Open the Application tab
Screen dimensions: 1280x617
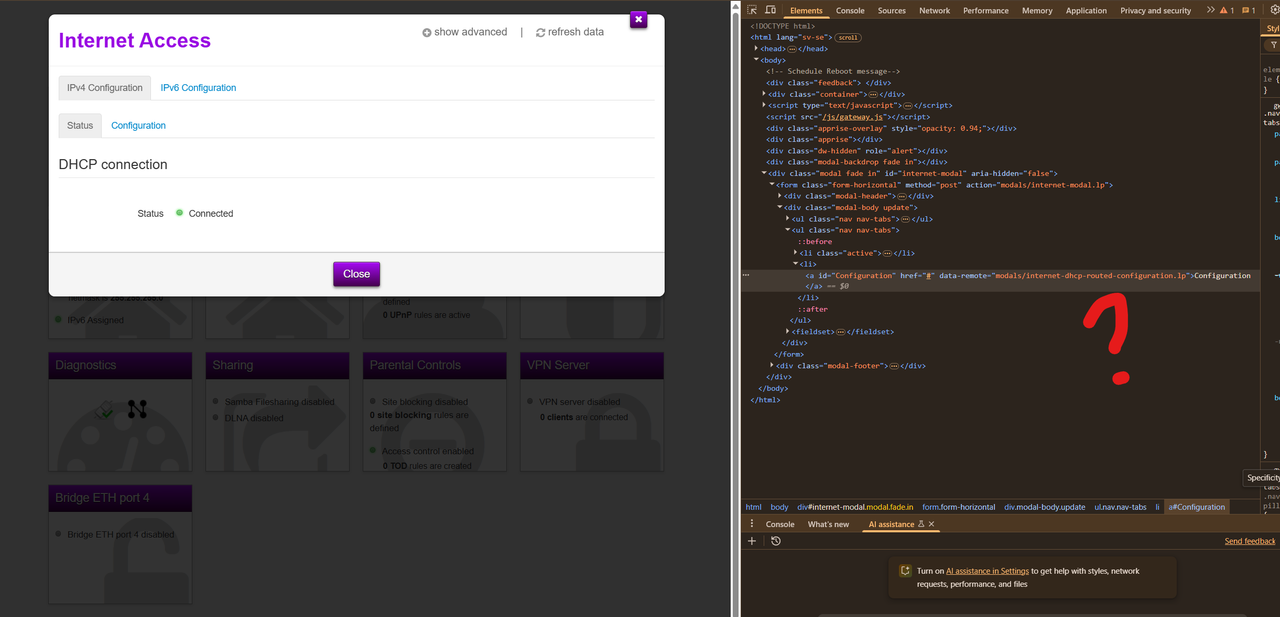(1086, 11)
